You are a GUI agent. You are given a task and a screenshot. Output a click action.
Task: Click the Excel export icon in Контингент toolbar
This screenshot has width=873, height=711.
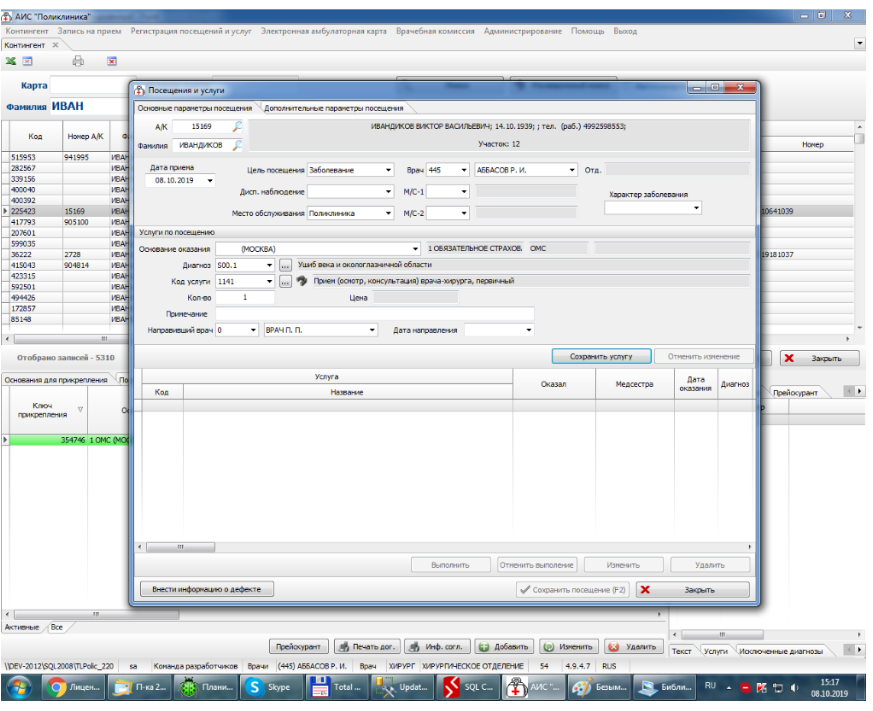[11, 61]
